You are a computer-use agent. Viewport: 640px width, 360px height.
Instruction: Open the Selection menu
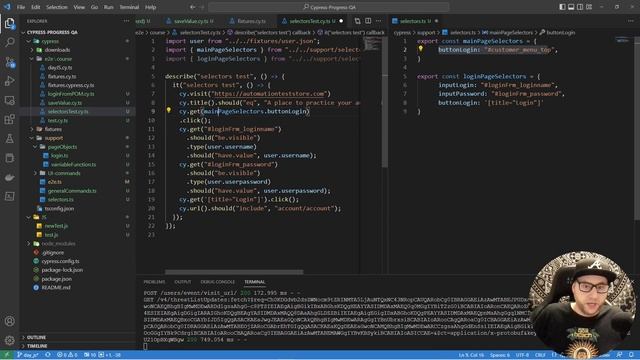pyautogui.click(x=57, y=7)
